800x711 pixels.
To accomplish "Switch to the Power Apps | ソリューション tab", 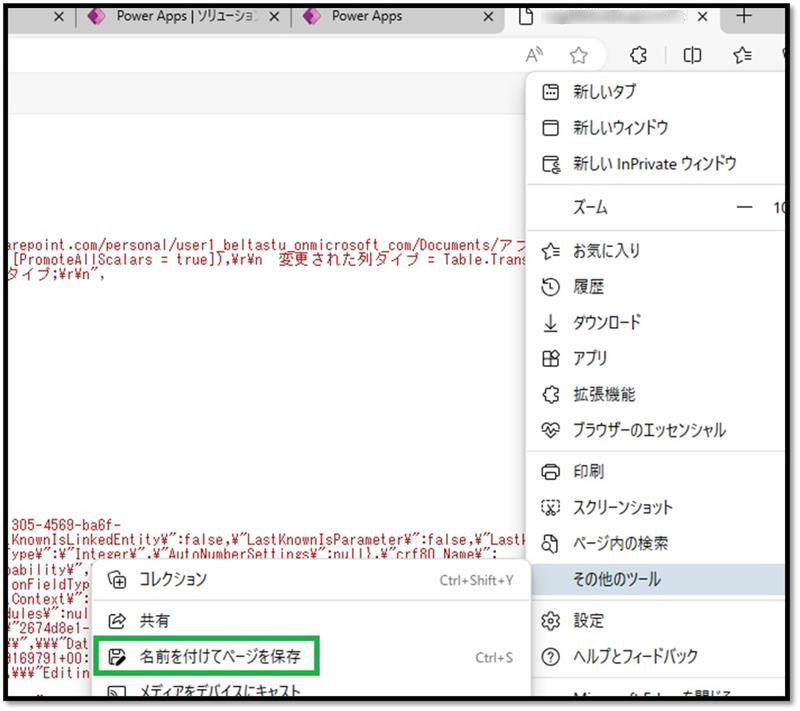I will [184, 17].
